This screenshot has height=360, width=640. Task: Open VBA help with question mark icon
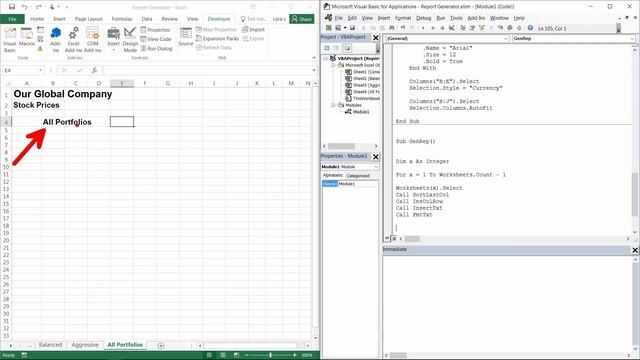[530, 28]
